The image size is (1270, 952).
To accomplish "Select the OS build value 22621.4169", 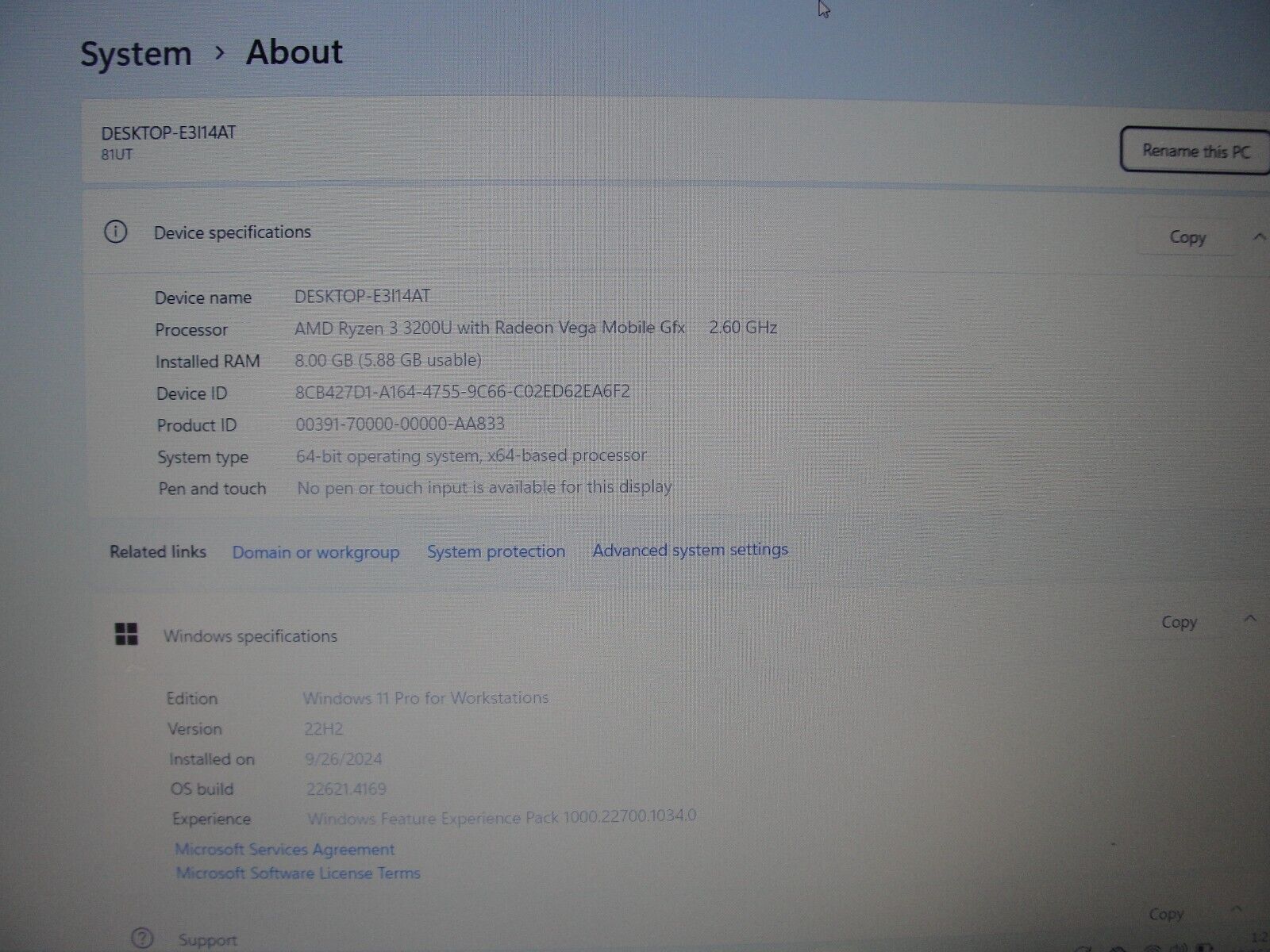I will click(x=346, y=789).
